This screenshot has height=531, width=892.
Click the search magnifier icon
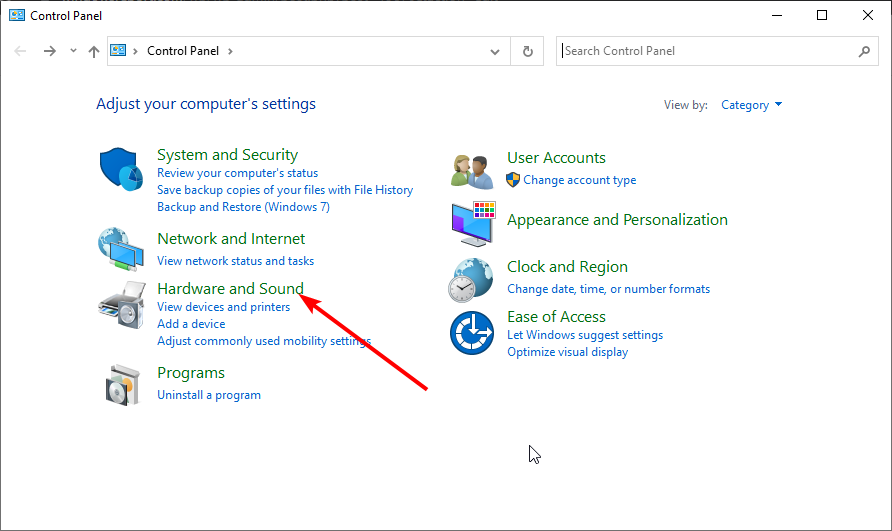pos(864,51)
